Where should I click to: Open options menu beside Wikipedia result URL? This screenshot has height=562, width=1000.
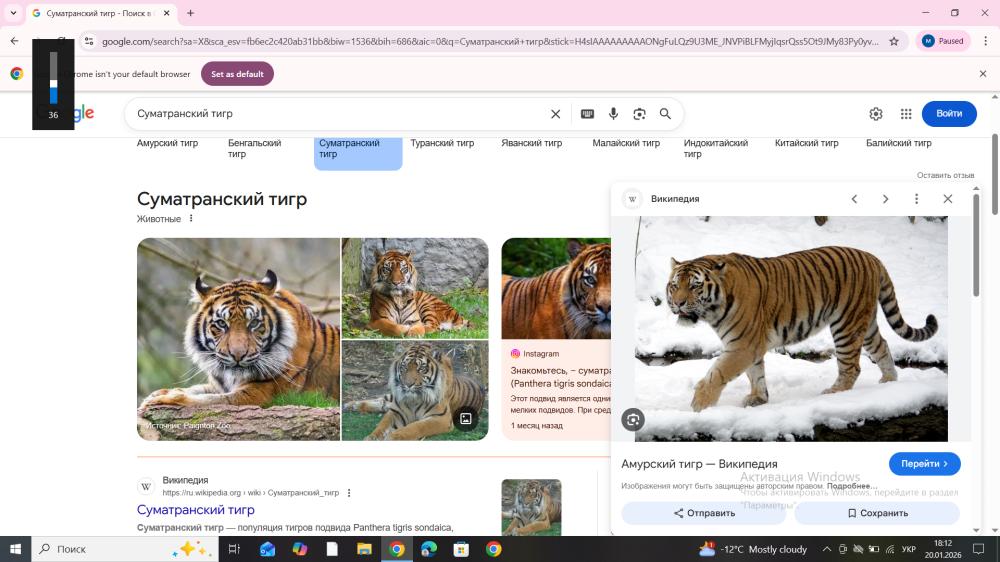point(349,493)
